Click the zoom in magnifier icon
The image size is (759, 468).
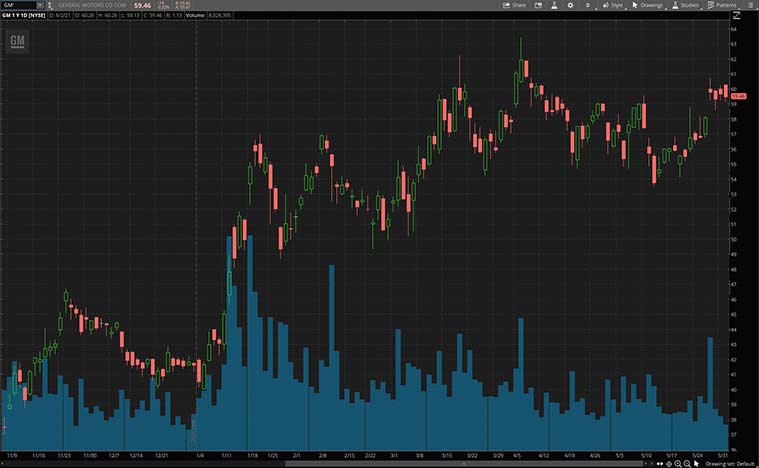pos(678,464)
